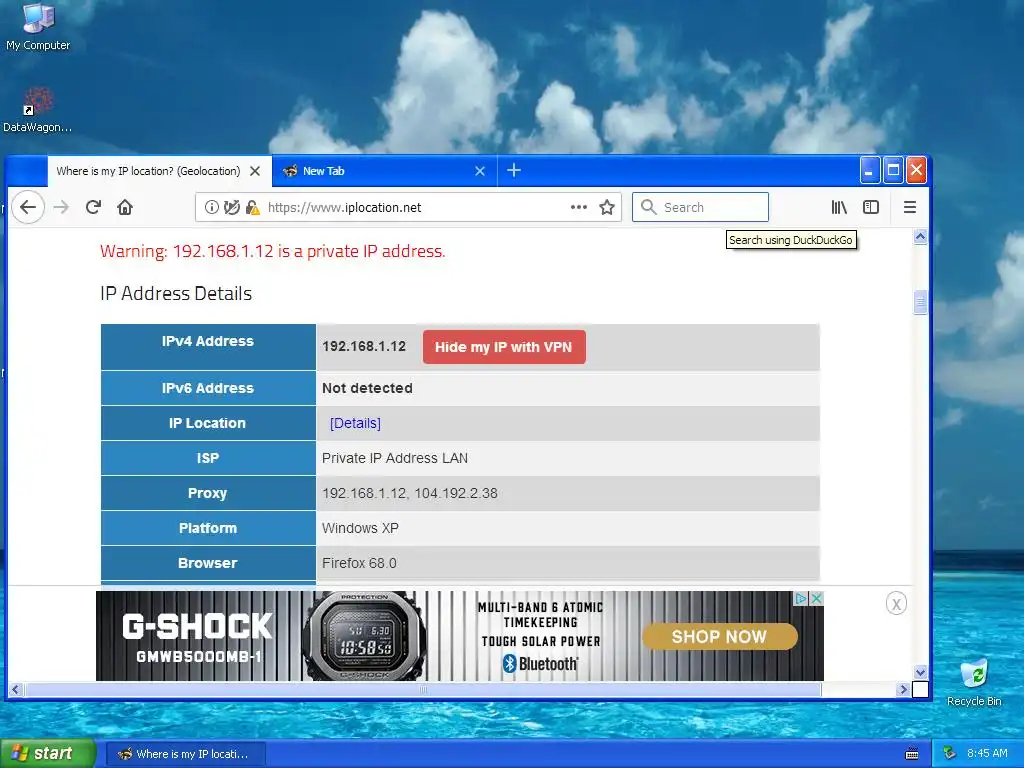Click the 'IPv4 Address' header cell

[208, 347]
